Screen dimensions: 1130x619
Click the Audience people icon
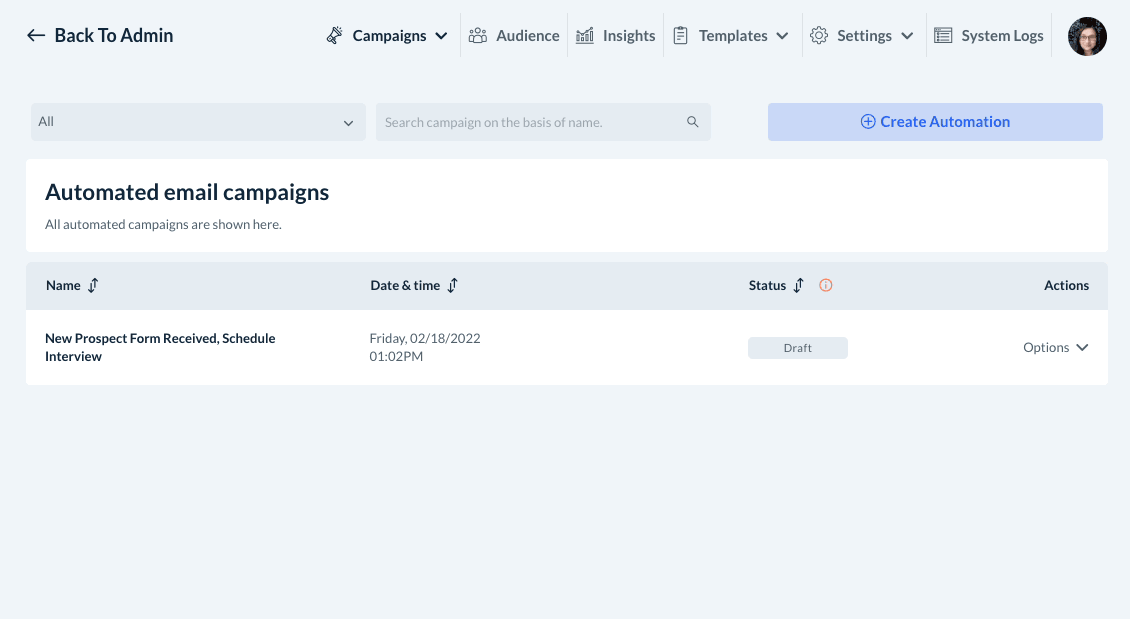[478, 36]
